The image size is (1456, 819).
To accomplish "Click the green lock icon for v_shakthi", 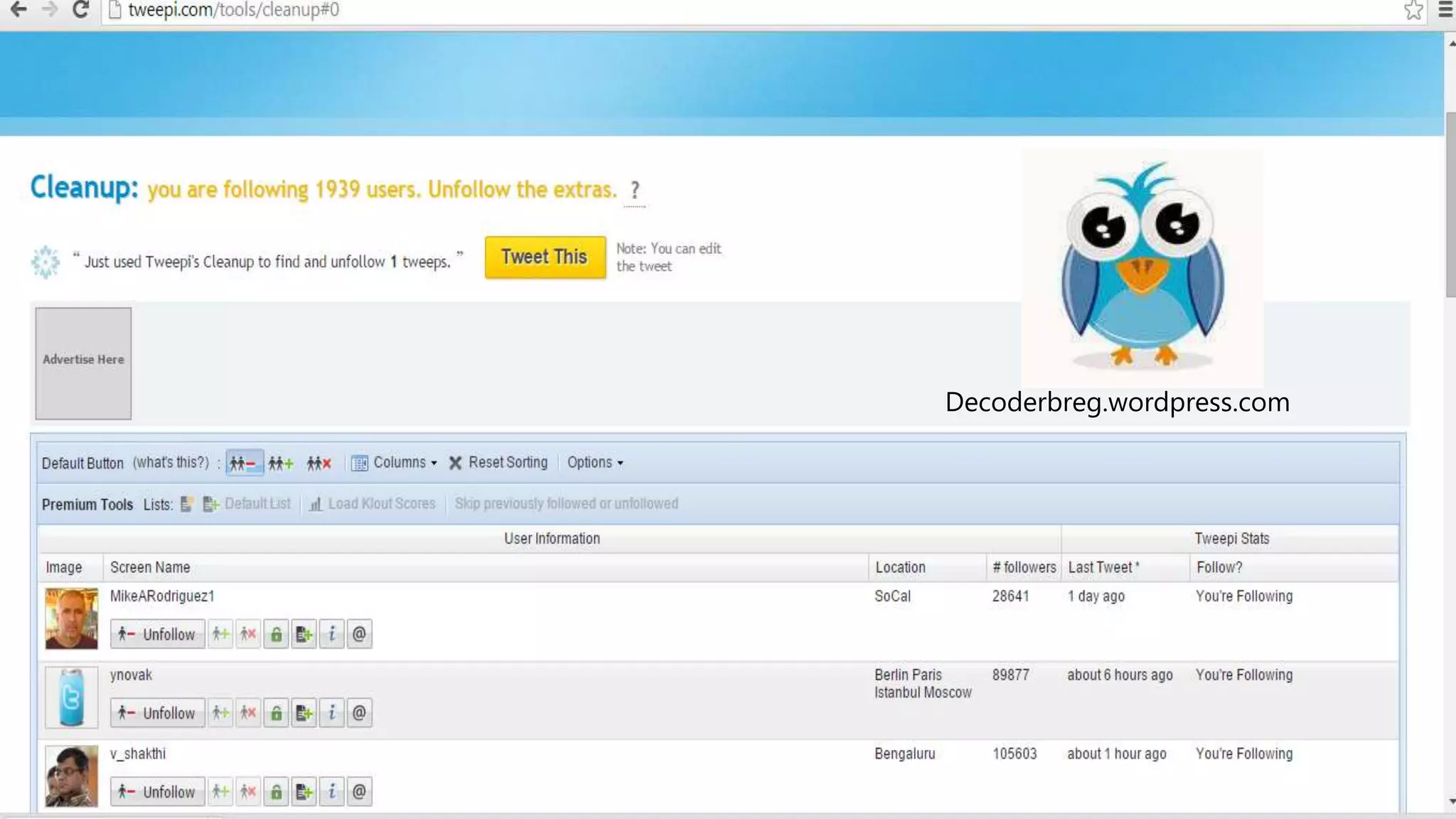I will point(276,792).
